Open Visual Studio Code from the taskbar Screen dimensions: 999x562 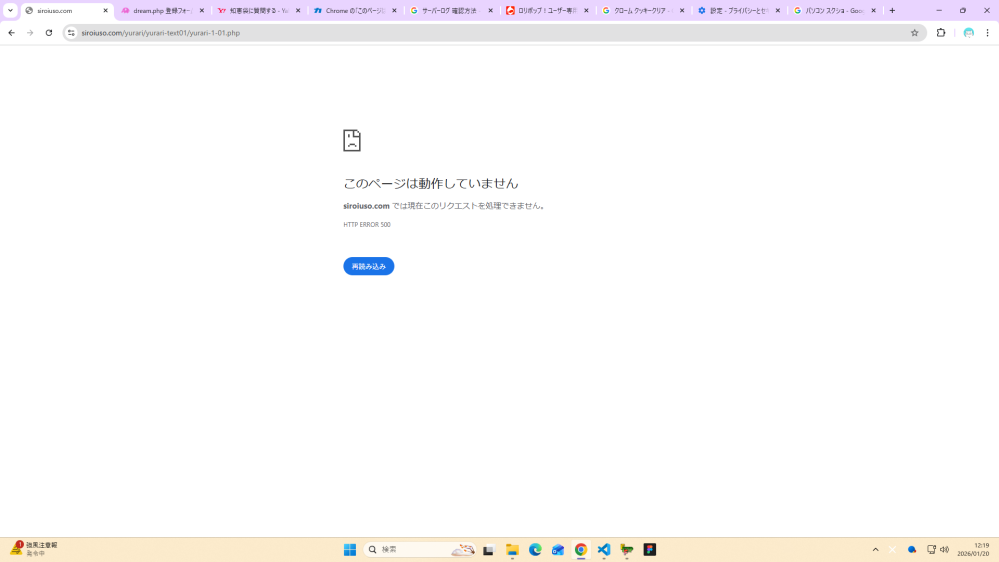[604, 550]
